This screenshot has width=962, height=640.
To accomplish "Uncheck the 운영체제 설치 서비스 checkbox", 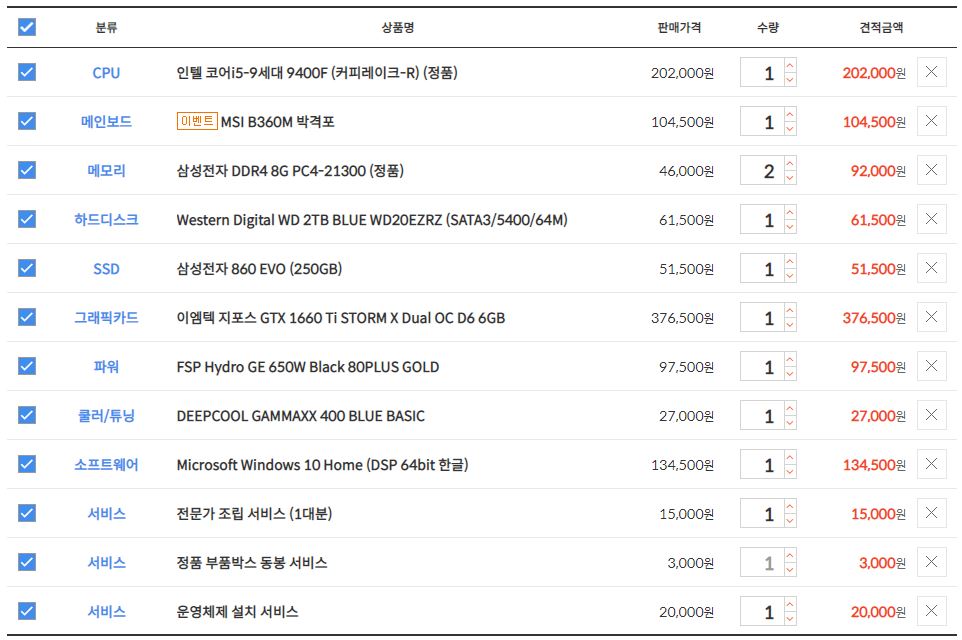I will tap(27, 611).
